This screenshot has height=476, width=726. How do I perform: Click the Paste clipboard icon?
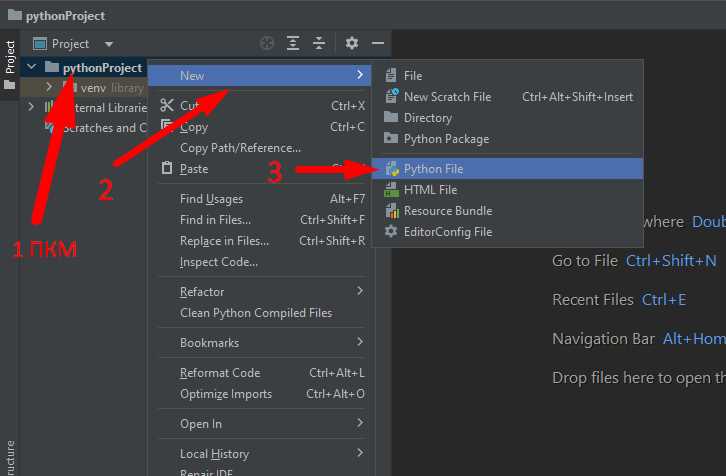pos(167,168)
